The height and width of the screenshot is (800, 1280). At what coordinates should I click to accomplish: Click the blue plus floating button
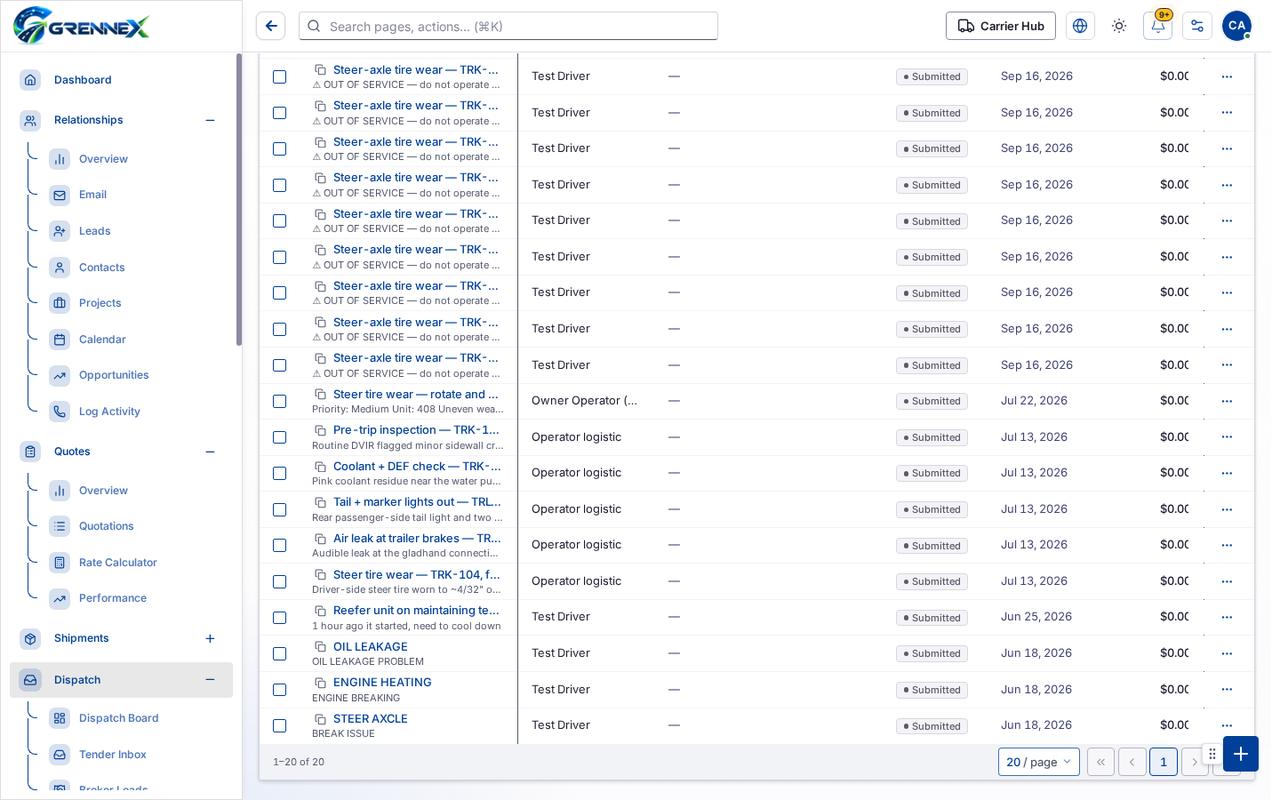(x=1241, y=754)
